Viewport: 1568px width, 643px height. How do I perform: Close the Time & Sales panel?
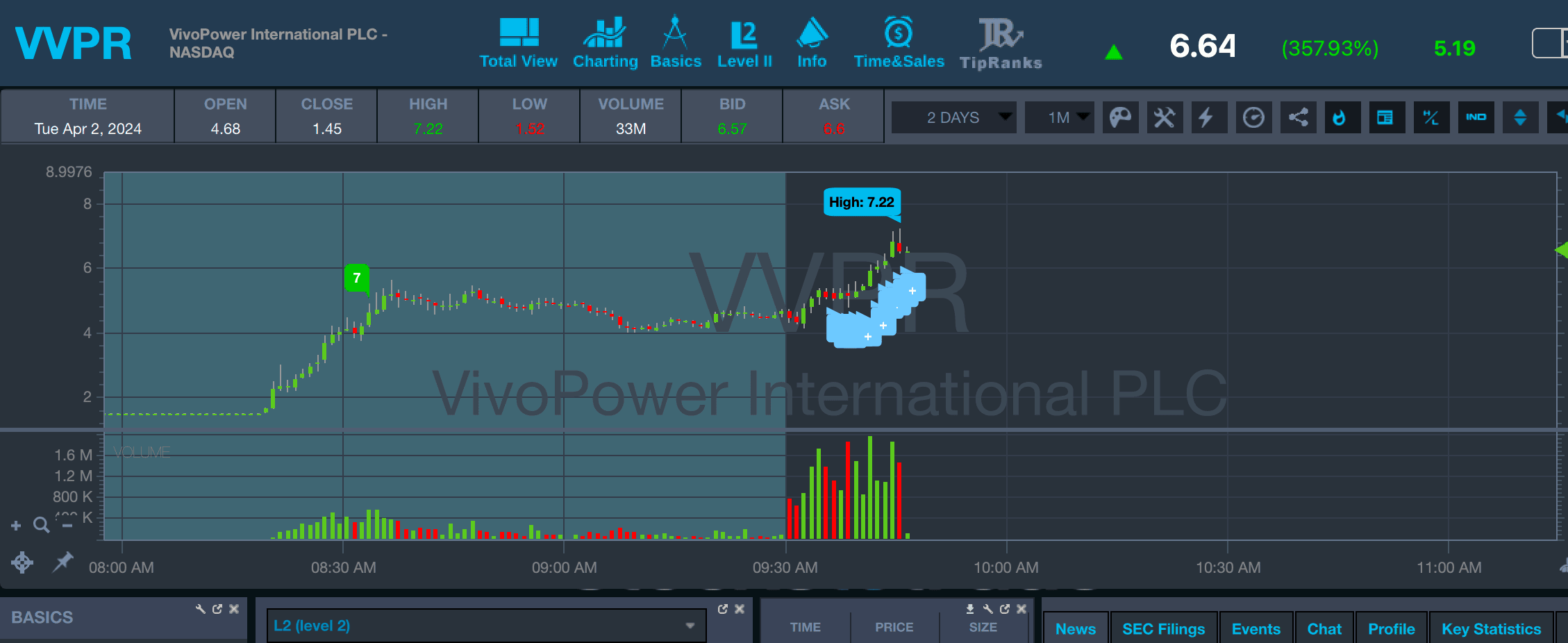pos(1021,609)
